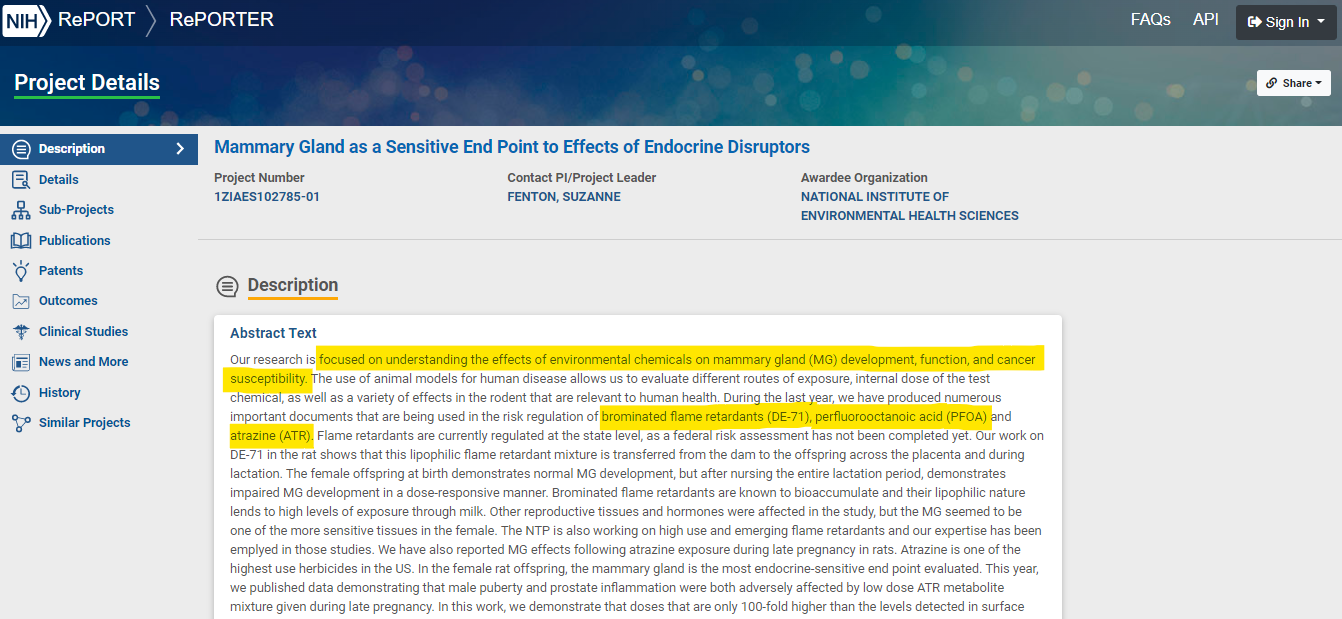Click the Share link icon
1342x619 pixels.
pos(1272,83)
